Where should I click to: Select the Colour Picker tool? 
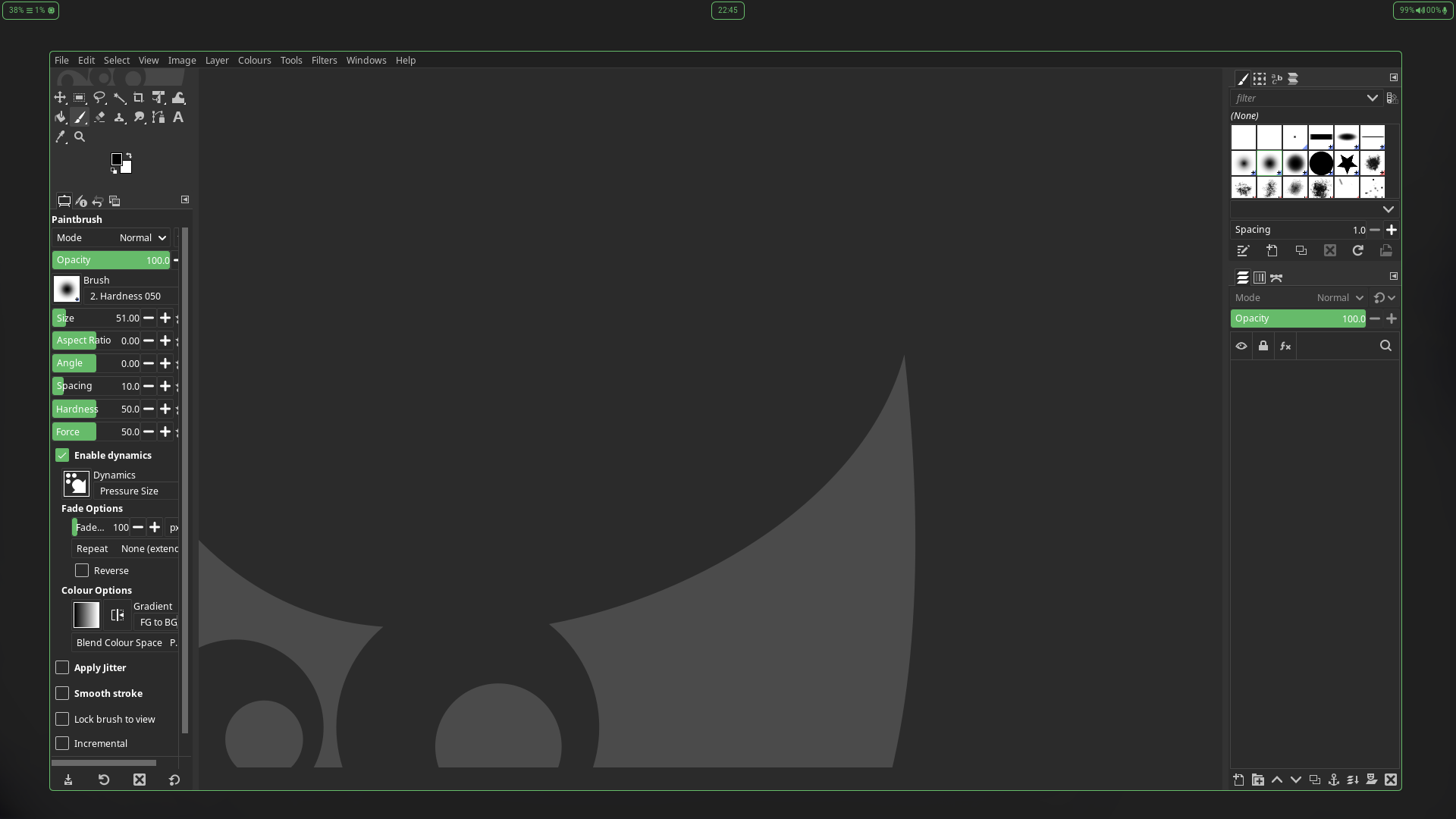pyautogui.click(x=60, y=137)
